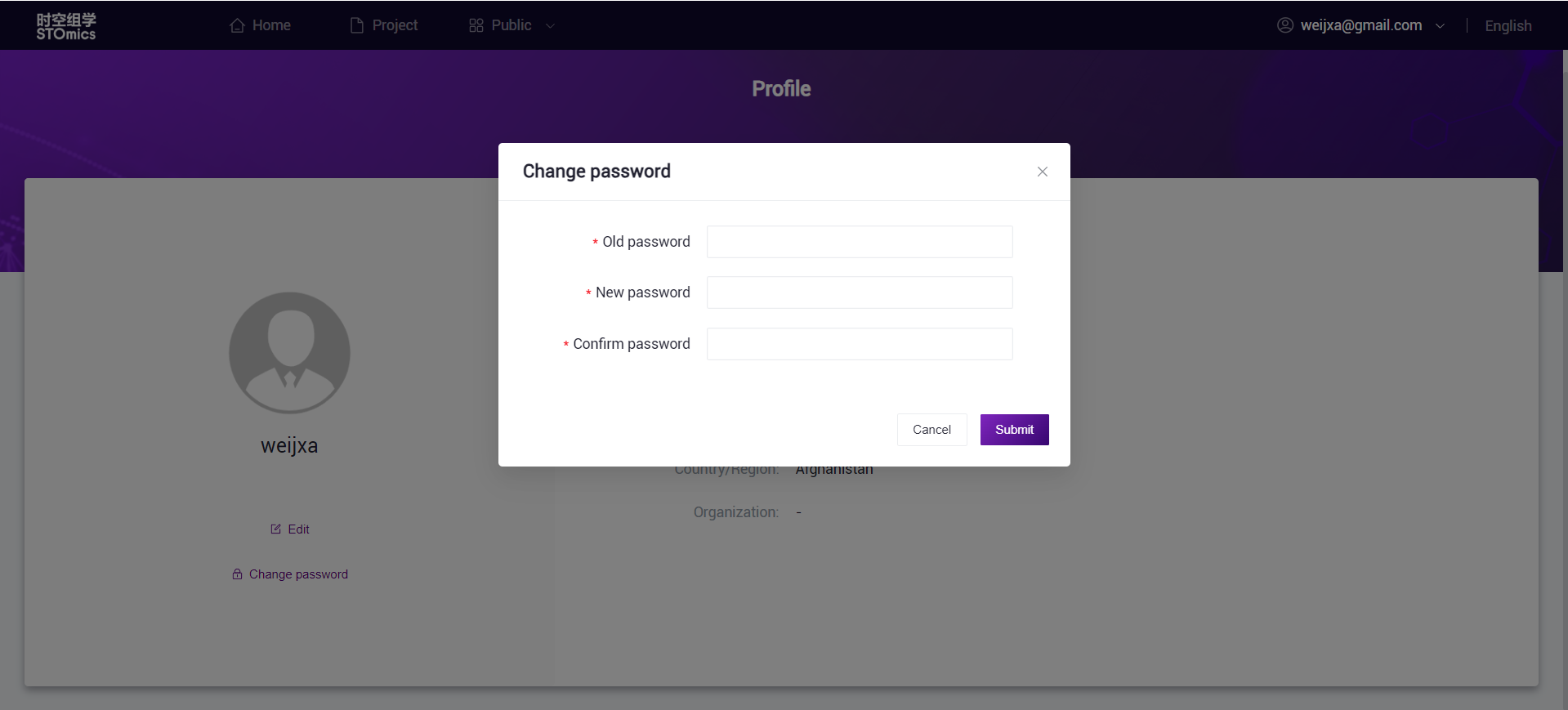Click the STOmics logo

click(65, 26)
